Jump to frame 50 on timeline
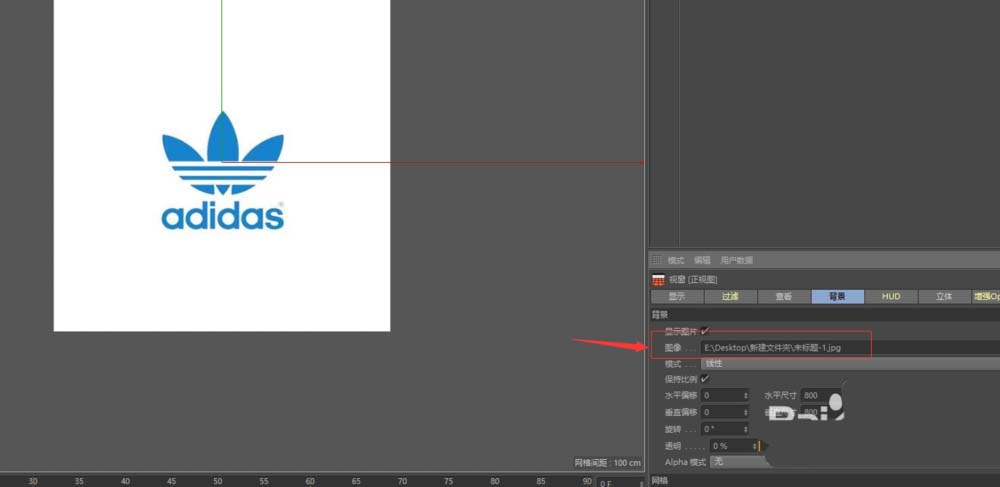This screenshot has height=487, width=1000. click(217, 481)
